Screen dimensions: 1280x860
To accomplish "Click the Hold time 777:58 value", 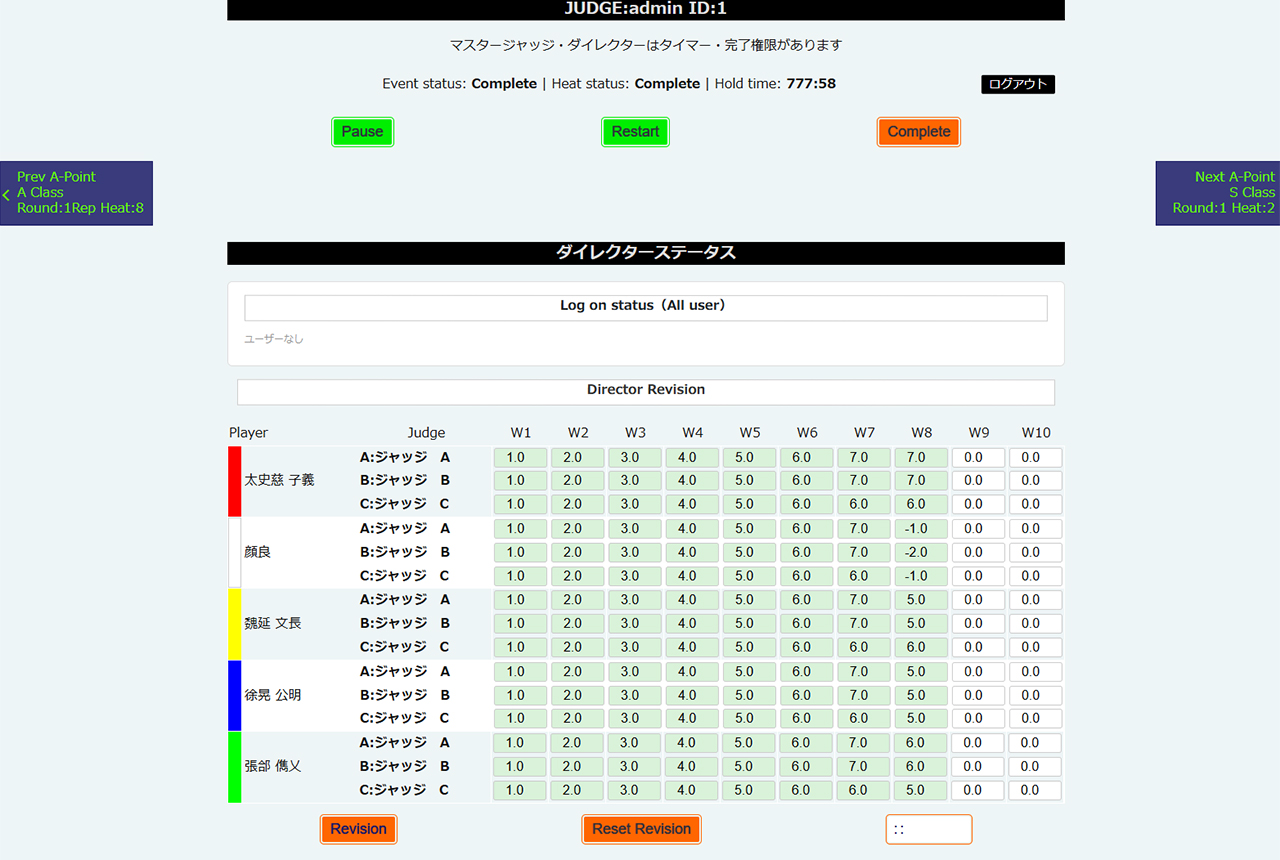I will (x=811, y=84).
